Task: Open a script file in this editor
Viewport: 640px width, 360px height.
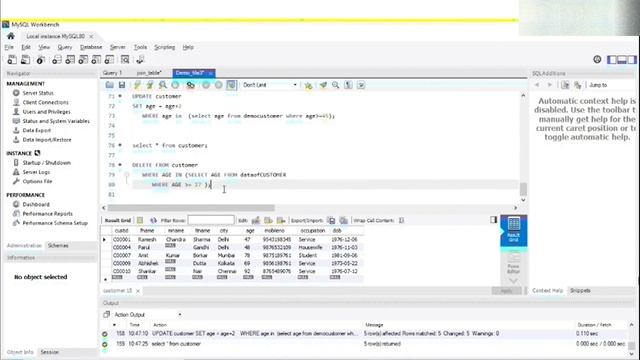Action: pyautogui.click(x=109, y=85)
